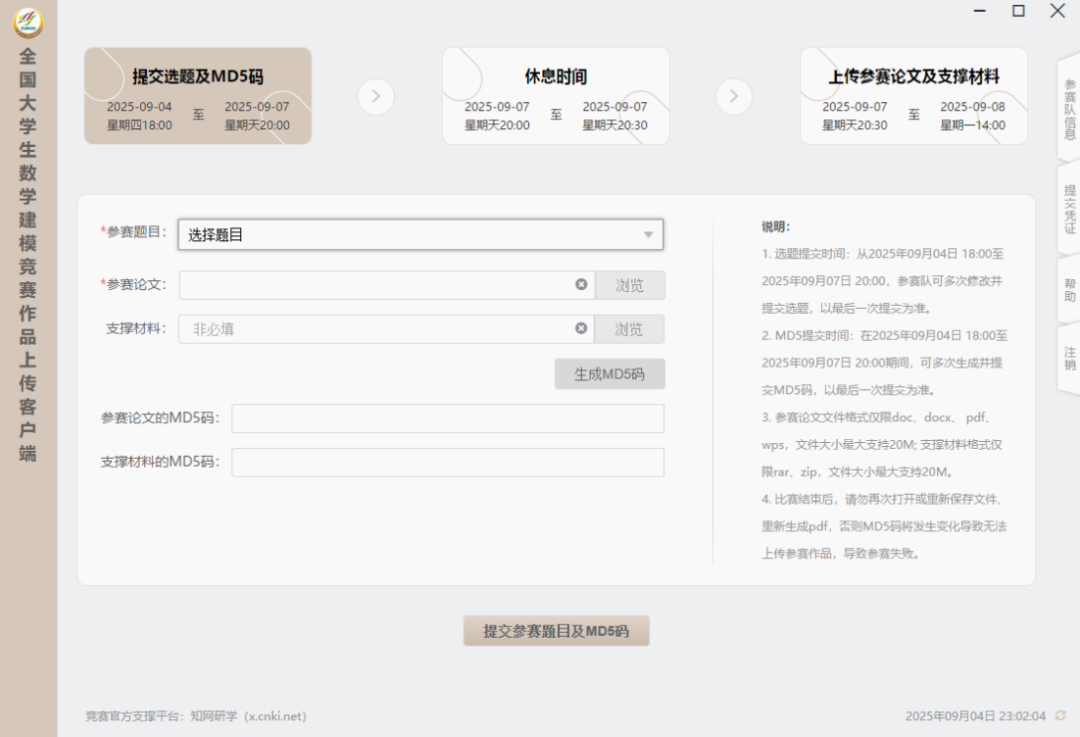This screenshot has width=1080, height=737.
Task: Refresh the server time icon at bottom right
Action: coord(1061,716)
